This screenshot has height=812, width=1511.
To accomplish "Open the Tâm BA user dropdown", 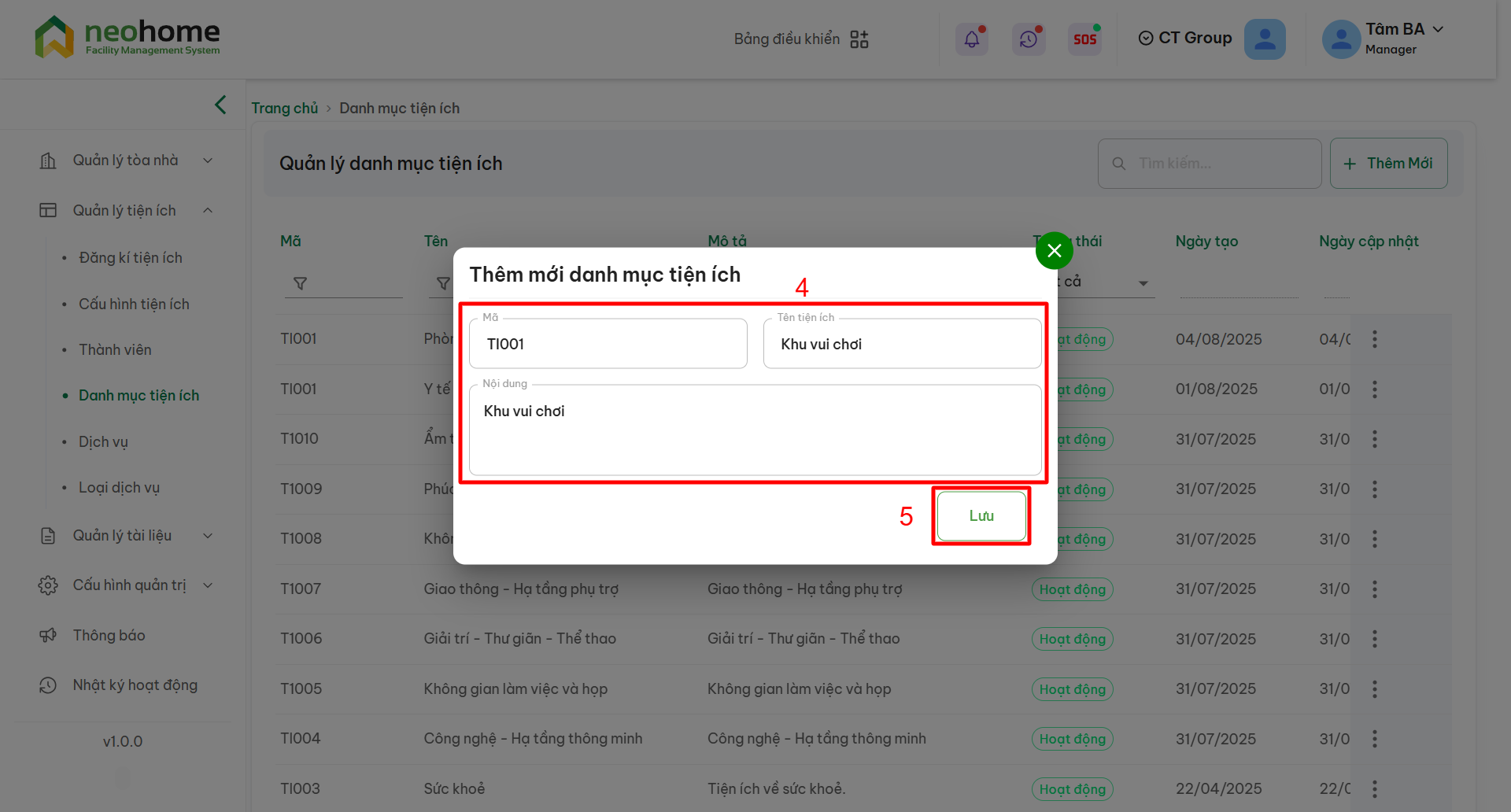I will [1438, 29].
